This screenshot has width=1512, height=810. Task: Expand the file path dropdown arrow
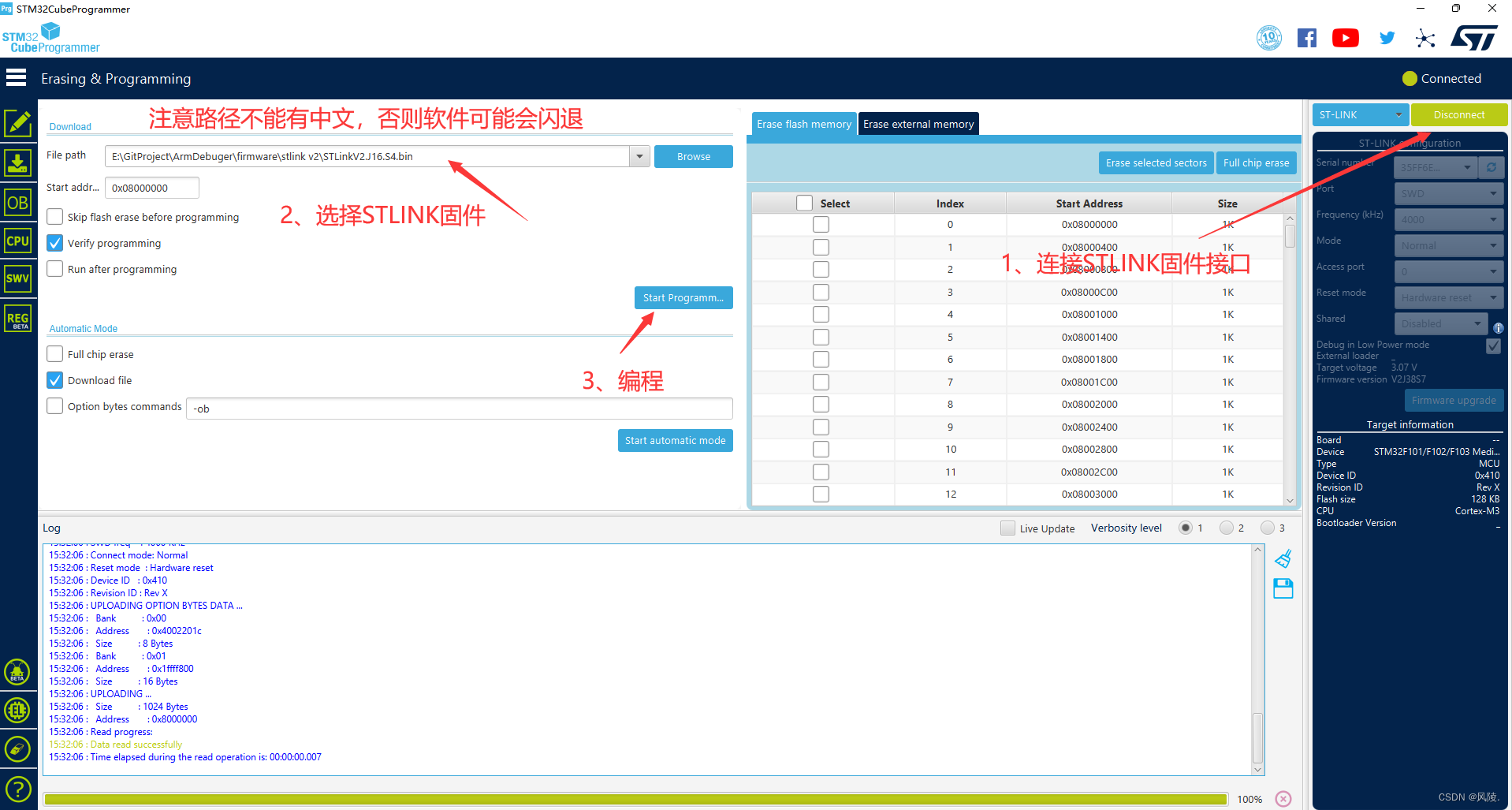click(x=639, y=156)
